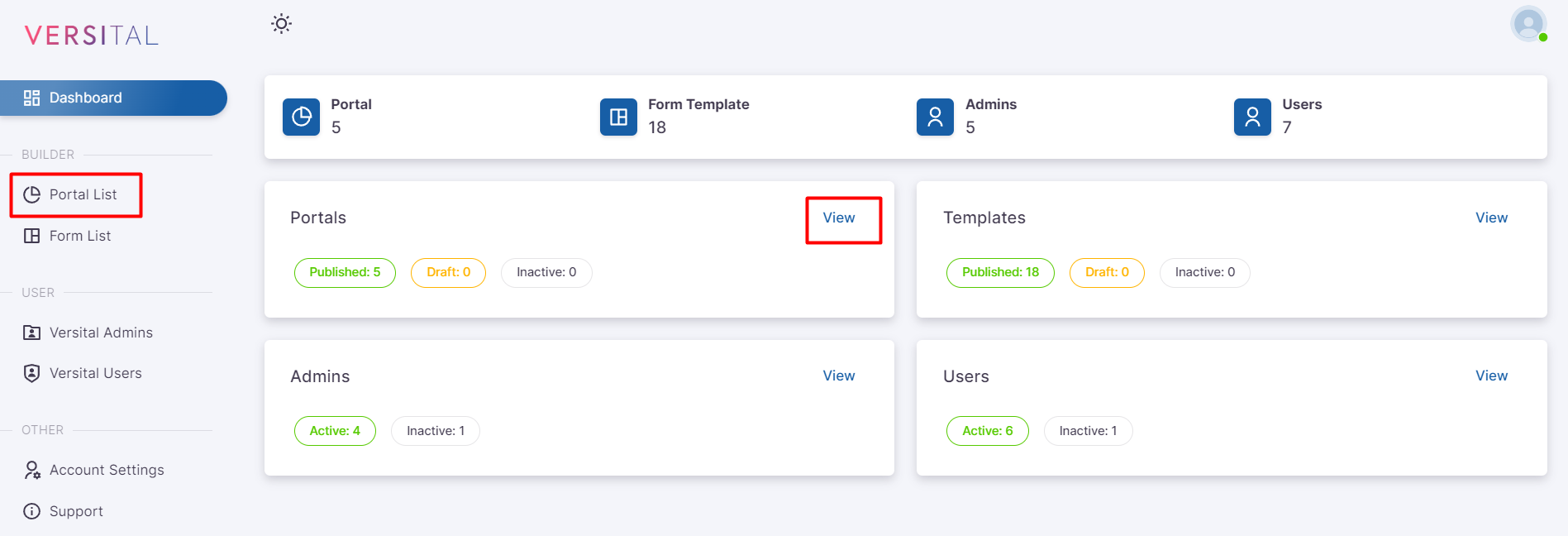Toggle the light/dark theme sun icon

point(281,24)
